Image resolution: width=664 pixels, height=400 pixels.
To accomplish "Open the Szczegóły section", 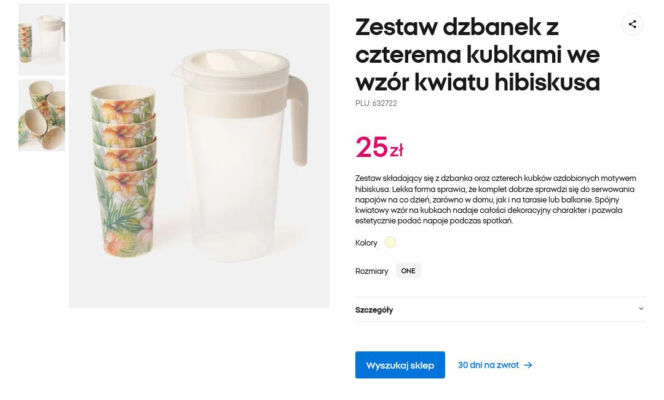I will [374, 310].
